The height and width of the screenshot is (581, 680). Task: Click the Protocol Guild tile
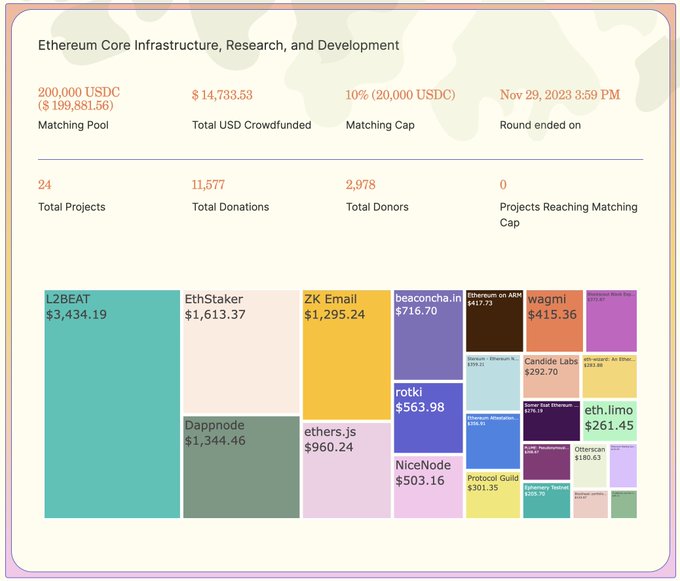point(493,495)
